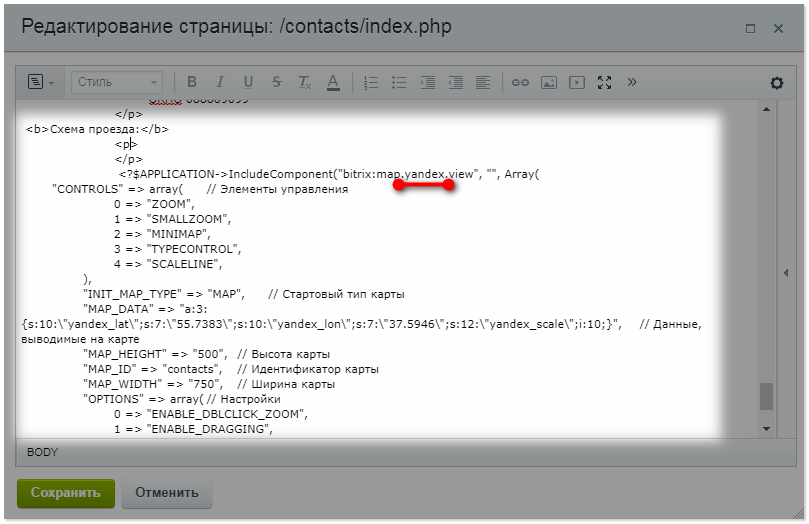Image resolution: width=809 pixels, height=524 pixels.
Task: Click the "MAP_WIDTH" line
Action: [209, 384]
